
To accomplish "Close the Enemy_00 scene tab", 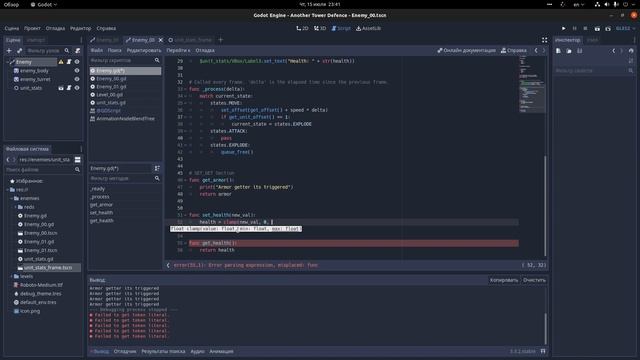I will pos(160,40).
